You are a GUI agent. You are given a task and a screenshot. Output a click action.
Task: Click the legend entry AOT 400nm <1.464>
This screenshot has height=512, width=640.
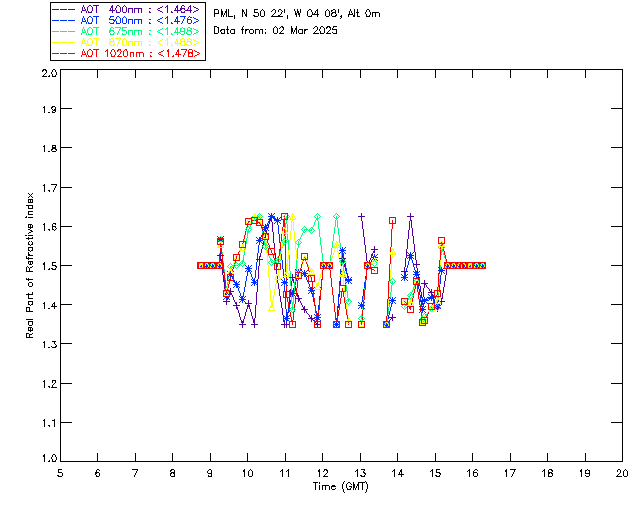click(x=126, y=9)
